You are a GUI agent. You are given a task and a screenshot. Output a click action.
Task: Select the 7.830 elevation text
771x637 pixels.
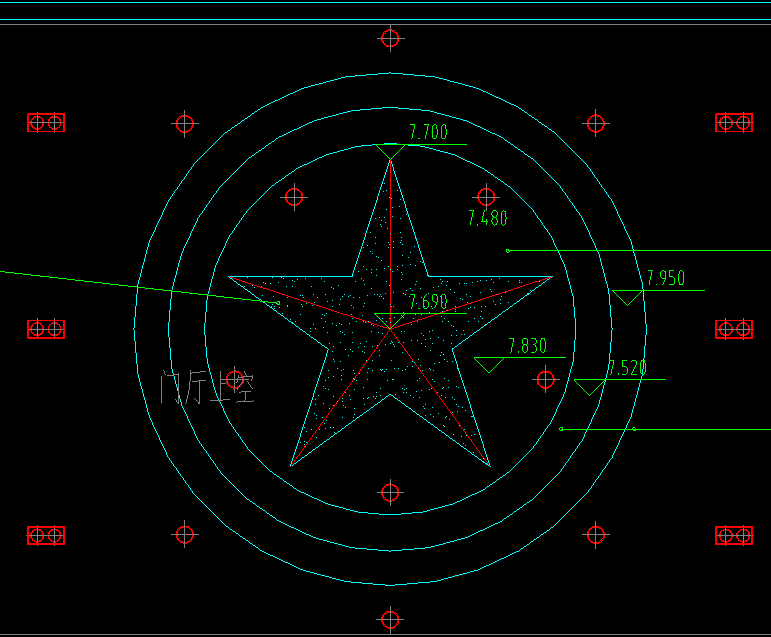pyautogui.click(x=527, y=346)
